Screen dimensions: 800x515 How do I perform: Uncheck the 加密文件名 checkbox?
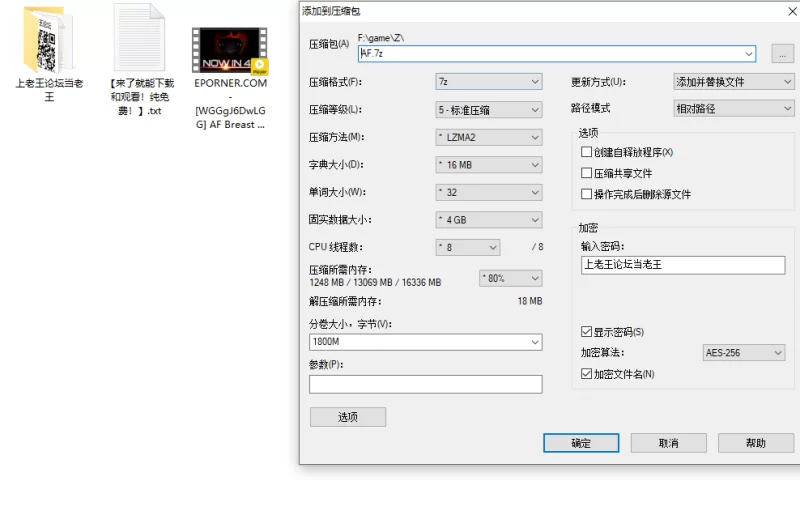(586, 374)
